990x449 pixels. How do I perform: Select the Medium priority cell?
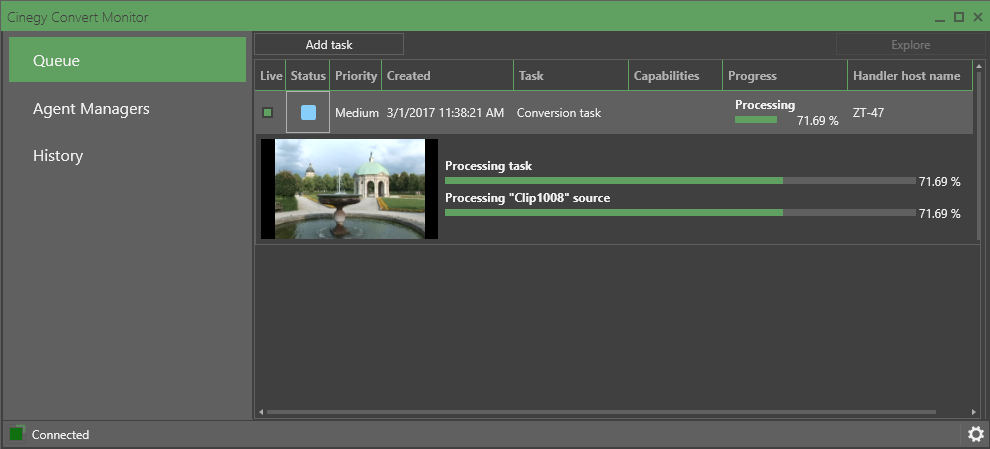point(357,113)
